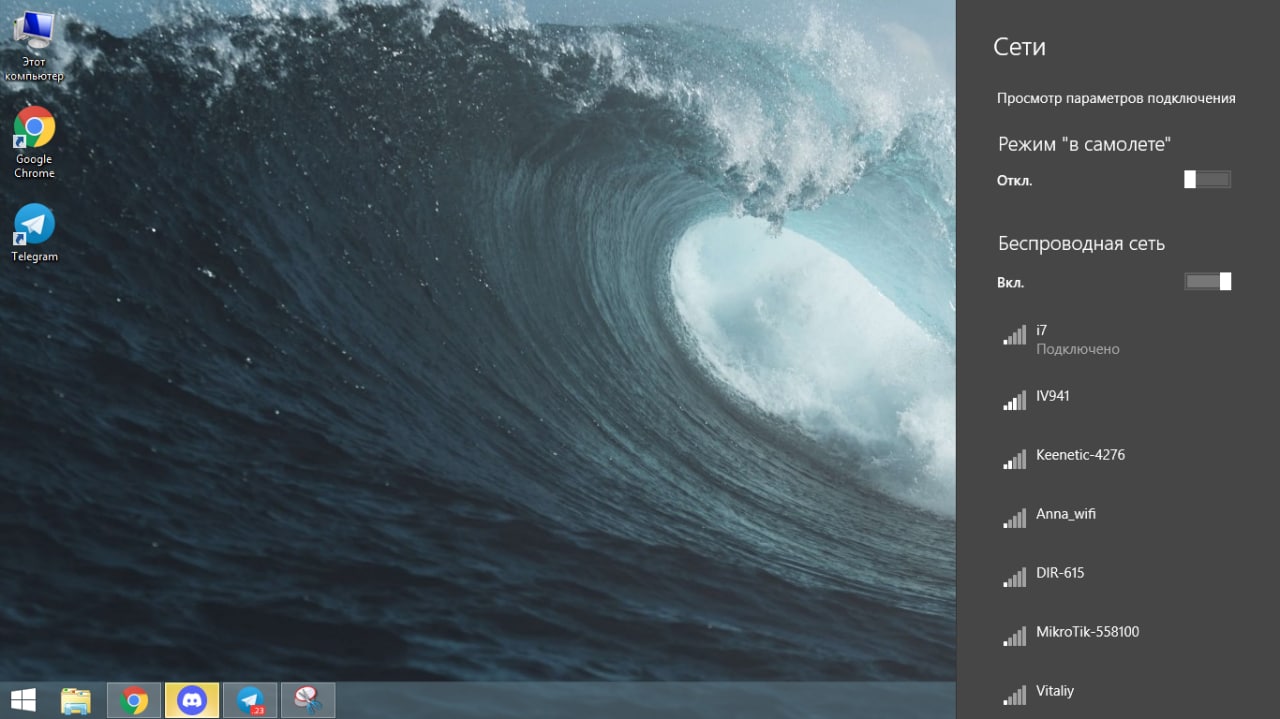Select the IV941 network
The height and width of the screenshot is (719, 1280).
[x=1118, y=397]
